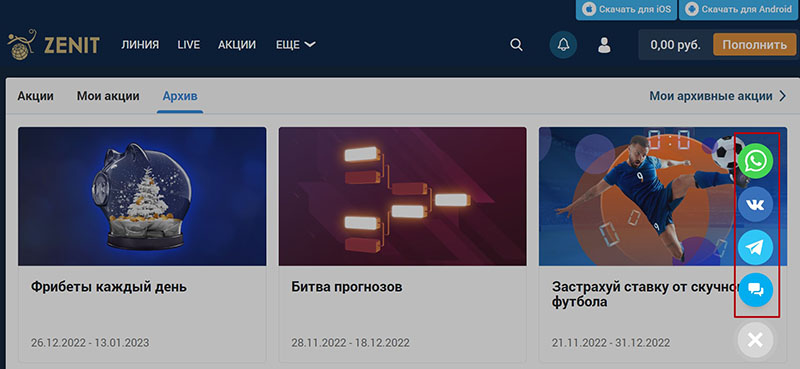The image size is (800, 369).
Task: Open the ЛИНИЯ menu item
Action: click(x=140, y=45)
